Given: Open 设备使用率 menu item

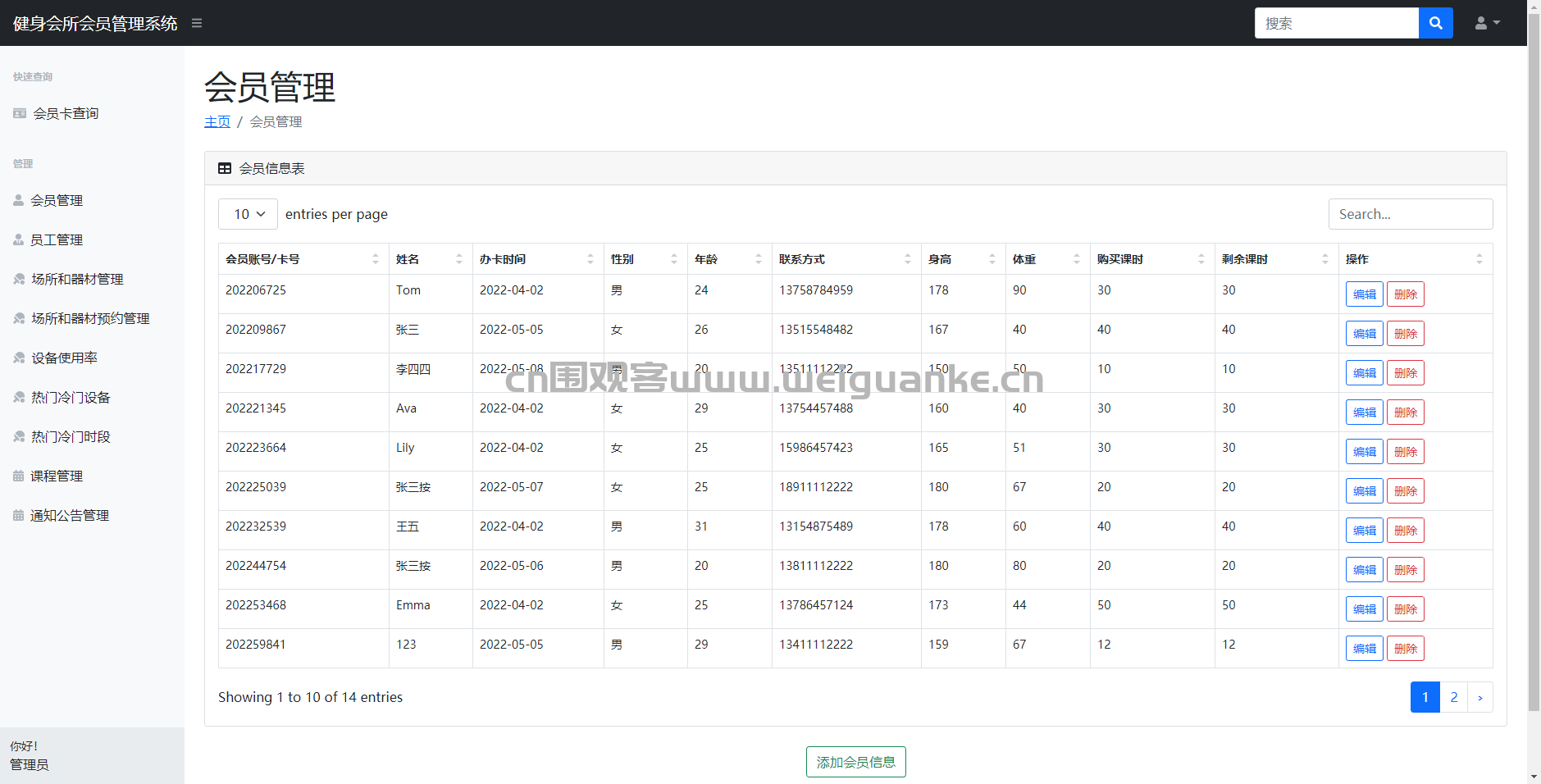Looking at the screenshot, I should 64,358.
